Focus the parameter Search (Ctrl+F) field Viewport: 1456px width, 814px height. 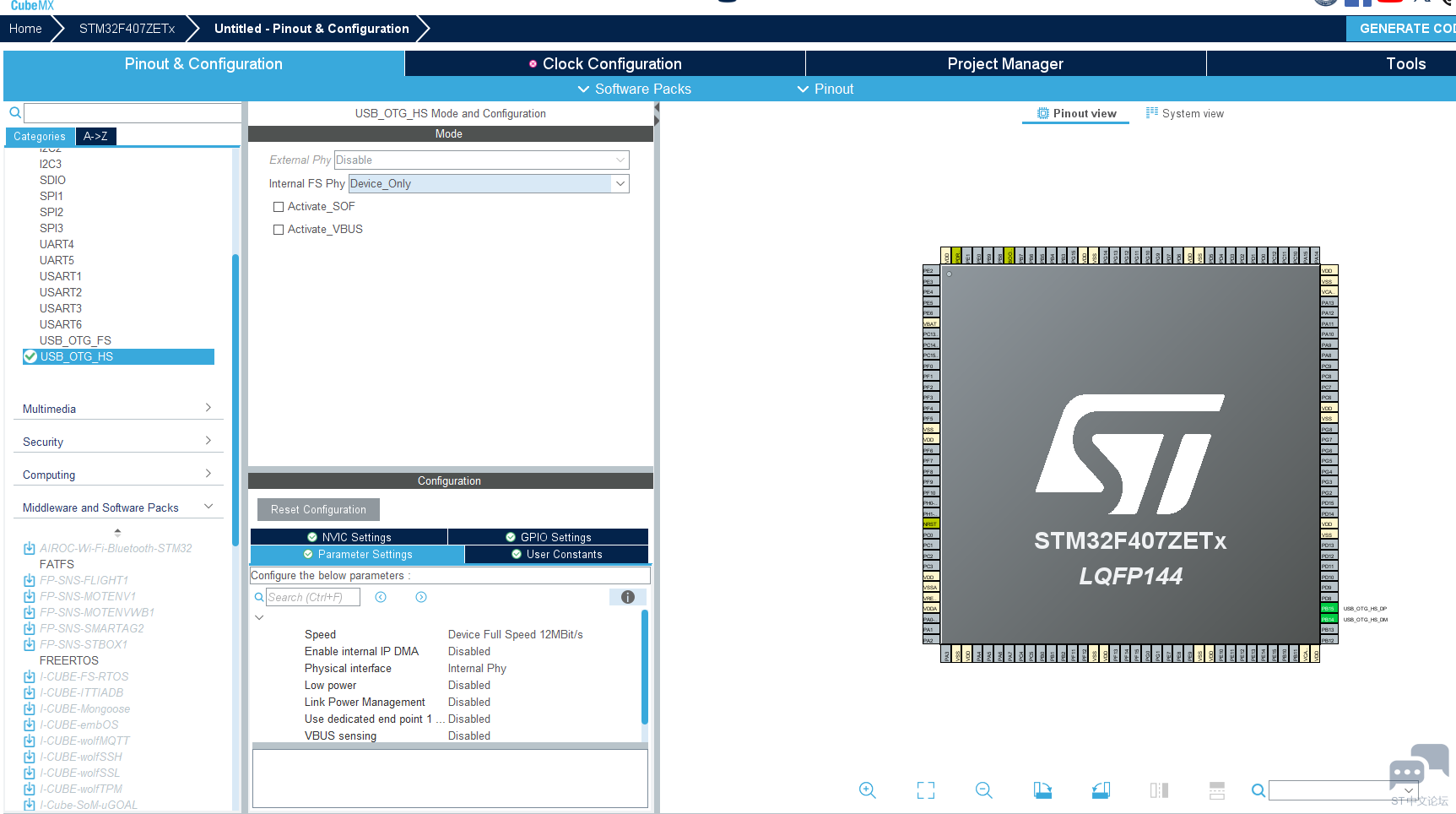point(313,597)
